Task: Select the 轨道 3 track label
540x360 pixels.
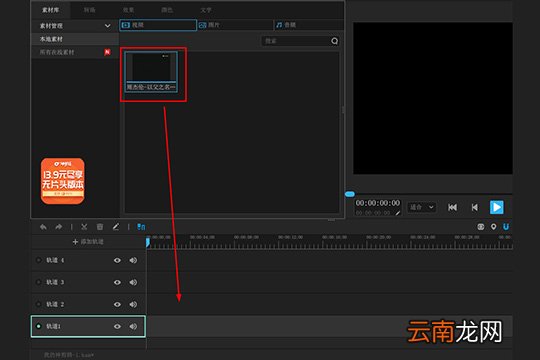Action: click(55, 282)
